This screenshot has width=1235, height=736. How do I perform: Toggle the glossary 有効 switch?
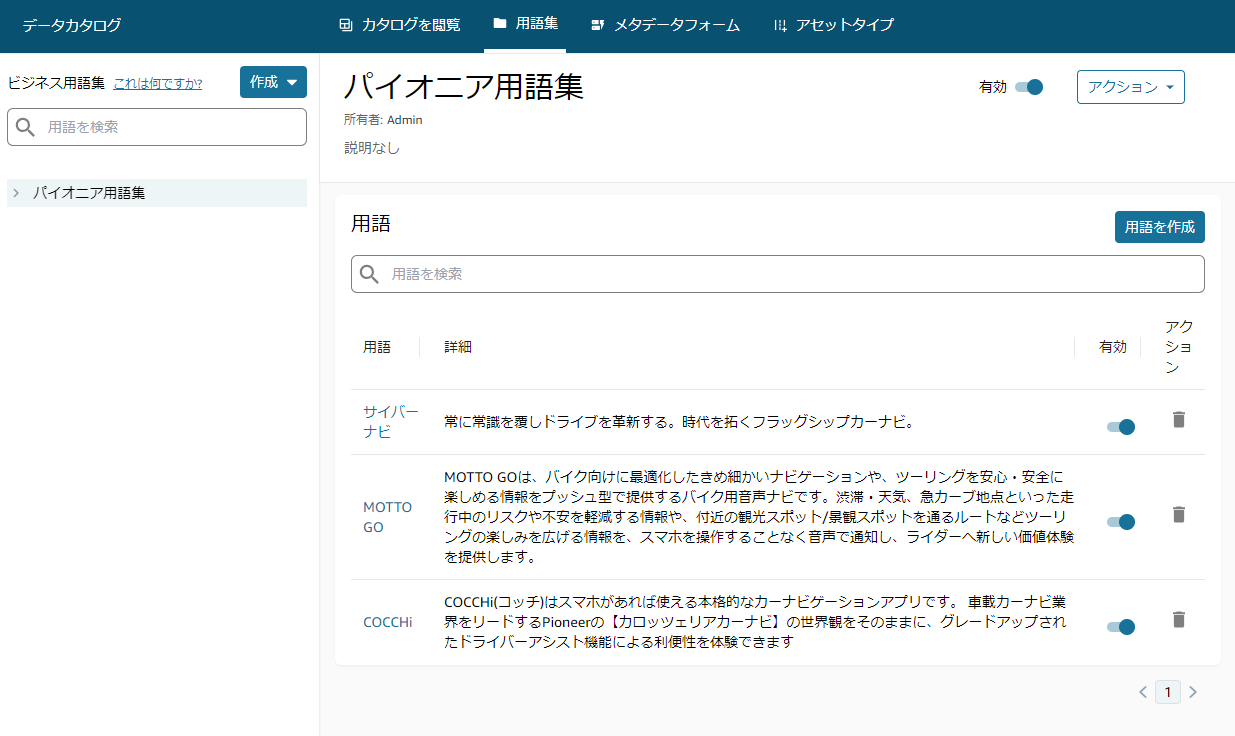1029,87
